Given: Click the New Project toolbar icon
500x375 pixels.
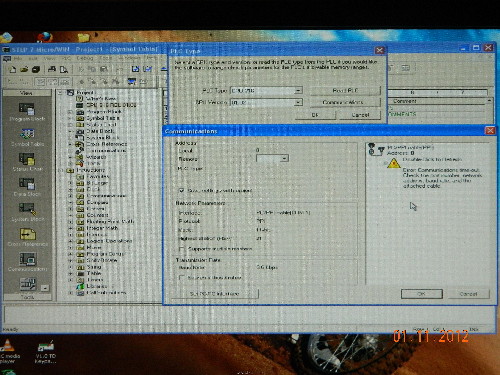Looking at the screenshot, I should point(13,69).
